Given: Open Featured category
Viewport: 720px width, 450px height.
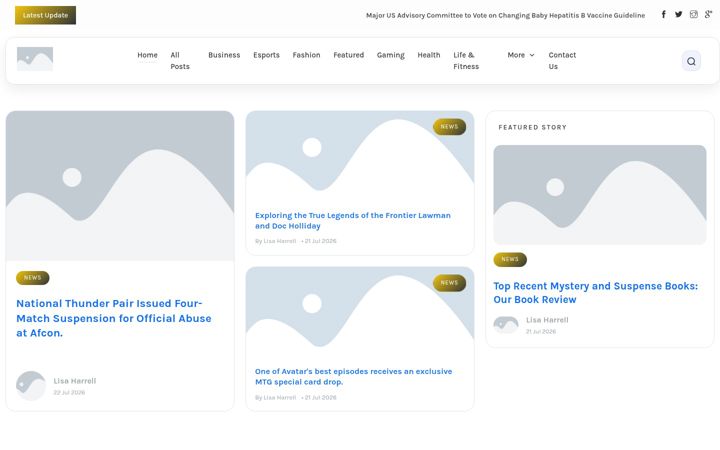Looking at the screenshot, I should tap(349, 55).
